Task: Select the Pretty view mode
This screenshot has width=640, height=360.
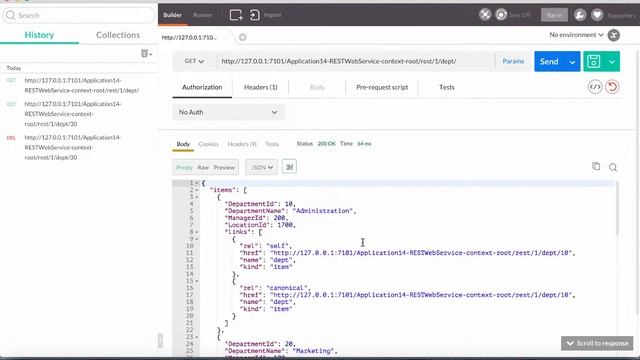Action: 184,167
